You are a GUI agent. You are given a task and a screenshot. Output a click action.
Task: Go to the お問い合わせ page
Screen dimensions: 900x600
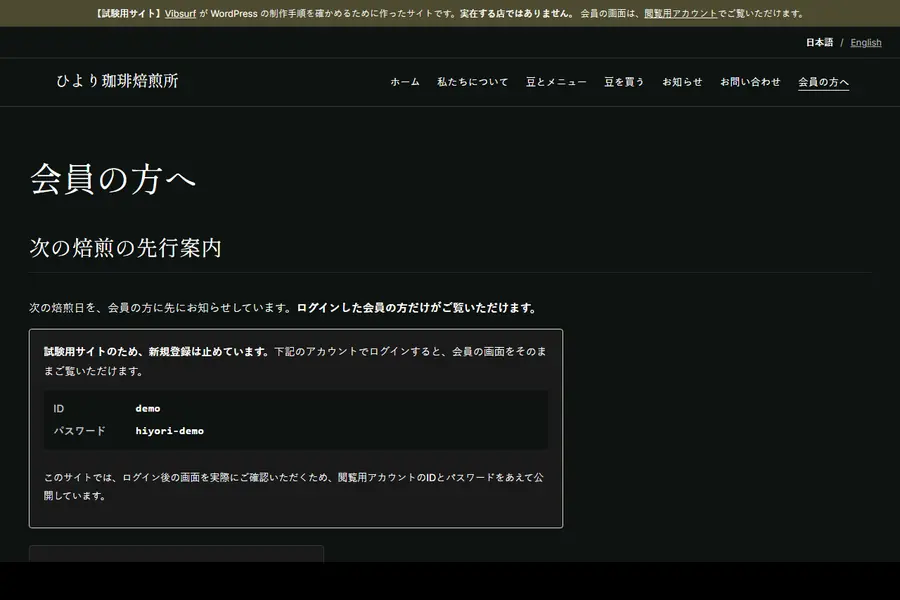[750, 82]
